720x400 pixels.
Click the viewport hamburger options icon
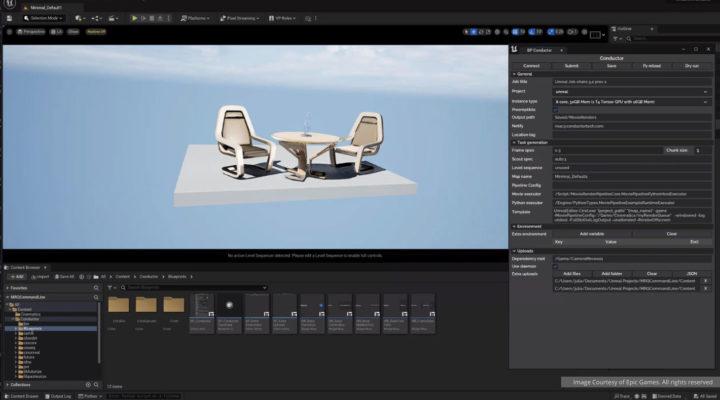pyautogui.click(x=9, y=32)
